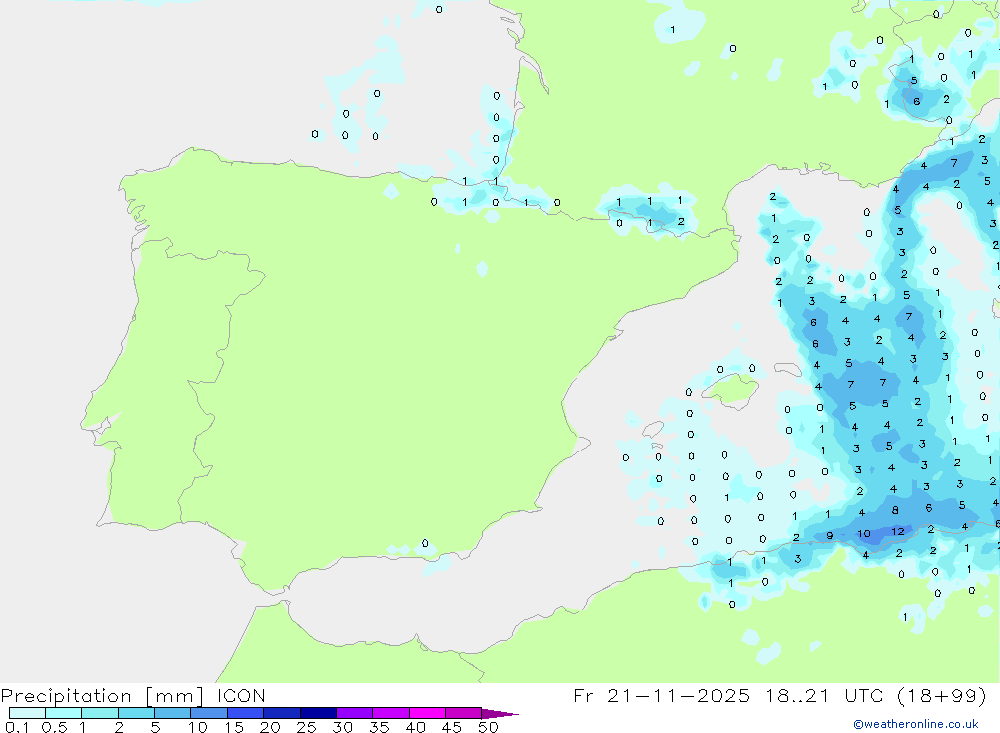This screenshot has height=733, width=1000.
Task: Click the 0.1–0.5 mm legend color box
Action: [x=27, y=713]
